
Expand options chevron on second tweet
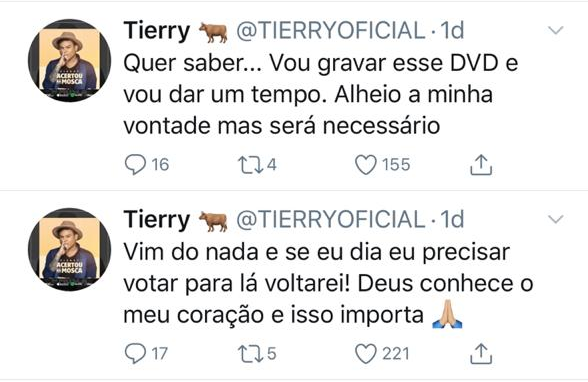(556, 219)
